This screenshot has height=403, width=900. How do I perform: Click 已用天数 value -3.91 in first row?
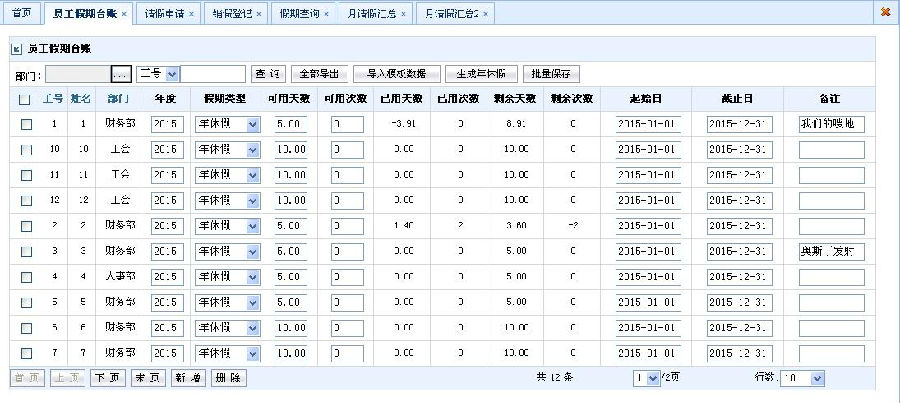(403, 125)
